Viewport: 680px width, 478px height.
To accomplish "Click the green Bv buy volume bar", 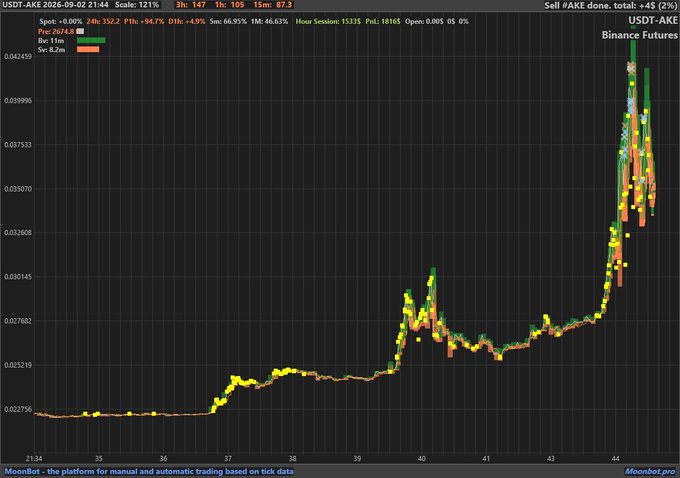I will click(x=91, y=40).
